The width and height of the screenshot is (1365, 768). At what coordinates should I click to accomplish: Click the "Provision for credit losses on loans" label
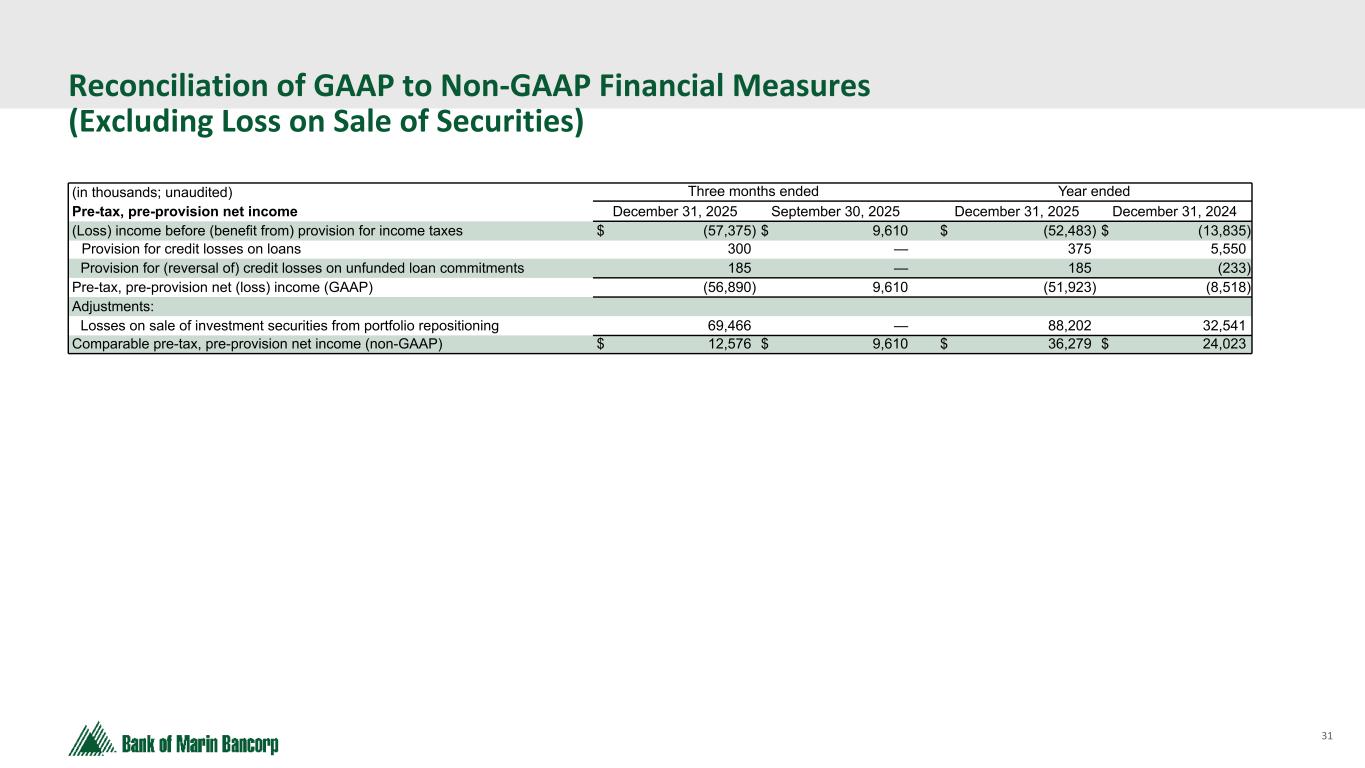pos(190,249)
